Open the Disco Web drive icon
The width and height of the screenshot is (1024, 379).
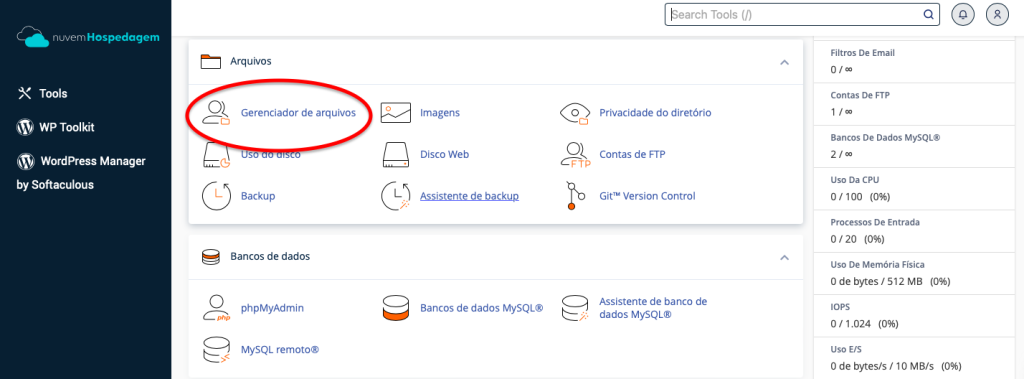(396, 154)
